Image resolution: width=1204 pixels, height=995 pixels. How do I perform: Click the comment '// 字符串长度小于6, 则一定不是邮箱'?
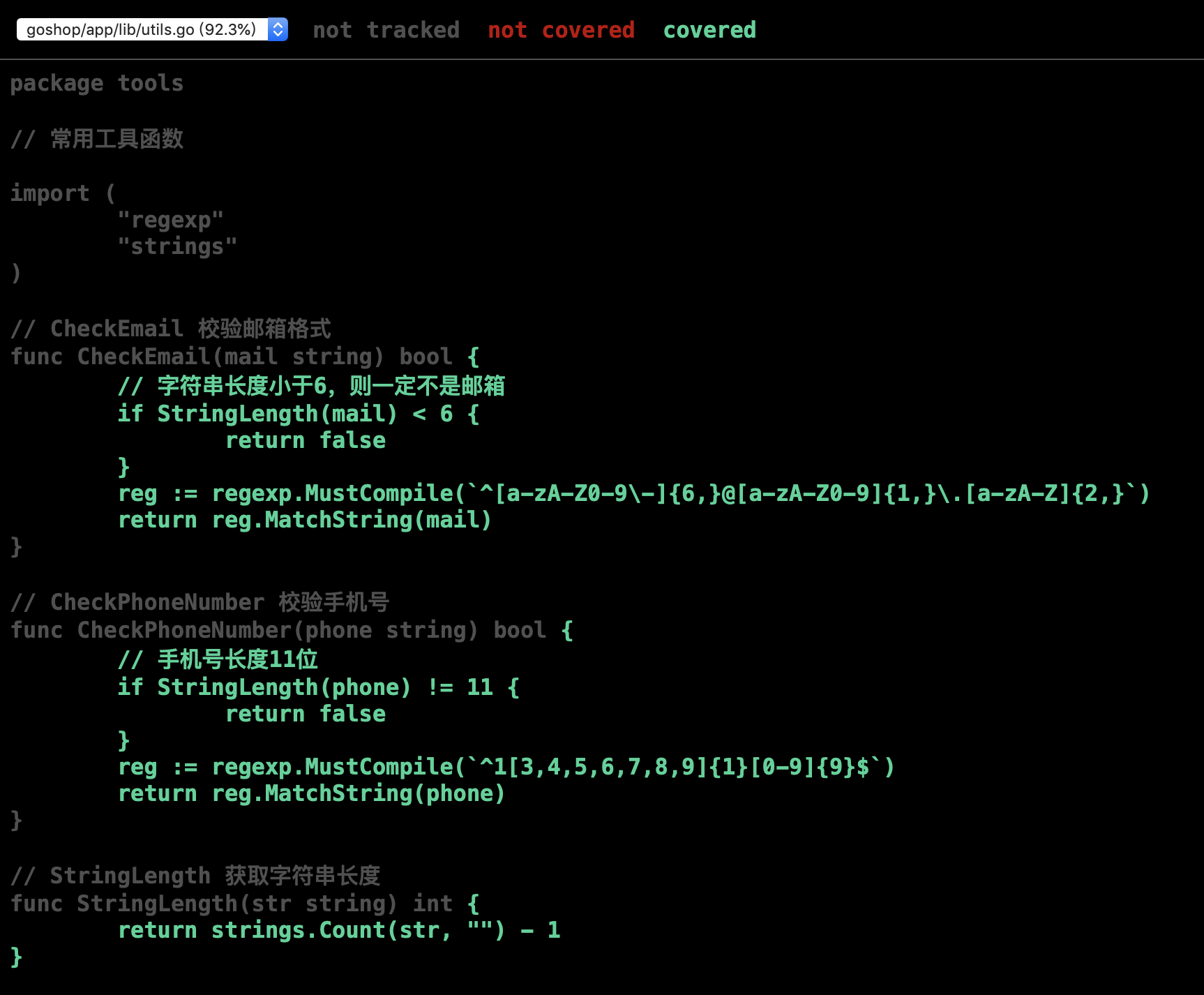click(312, 385)
